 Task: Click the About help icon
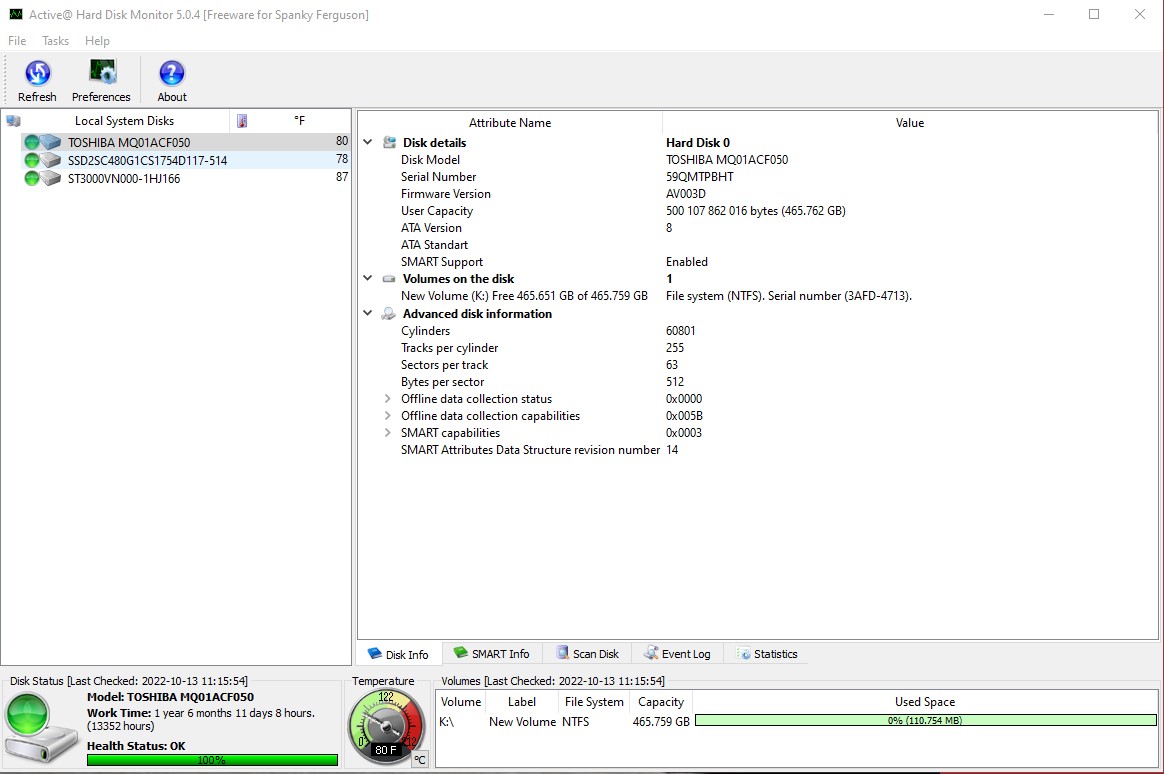[172, 74]
